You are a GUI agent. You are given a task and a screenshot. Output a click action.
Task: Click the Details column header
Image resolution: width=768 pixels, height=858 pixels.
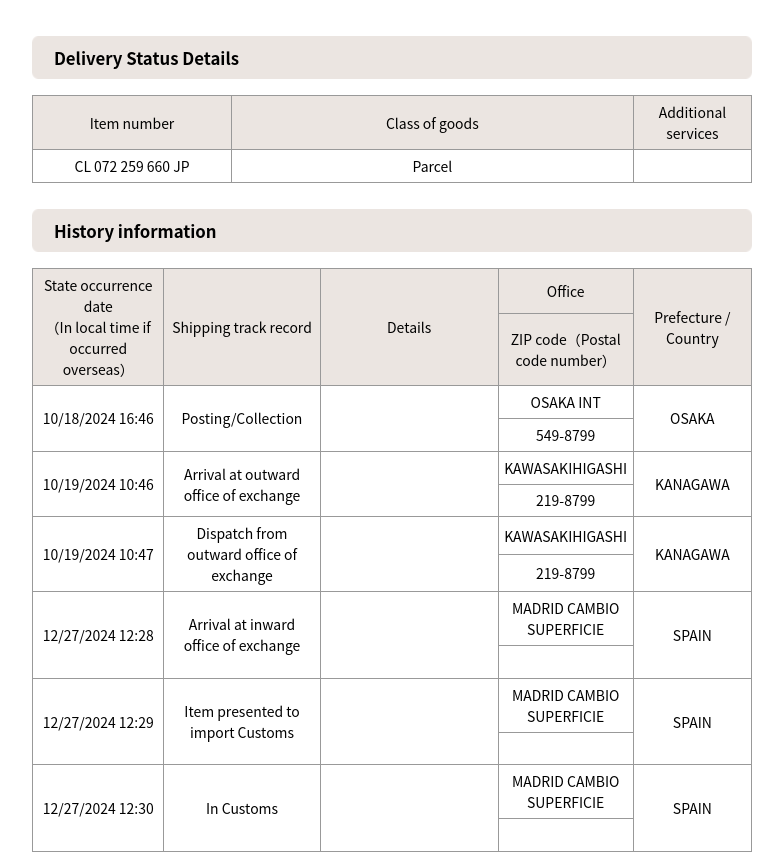point(409,327)
